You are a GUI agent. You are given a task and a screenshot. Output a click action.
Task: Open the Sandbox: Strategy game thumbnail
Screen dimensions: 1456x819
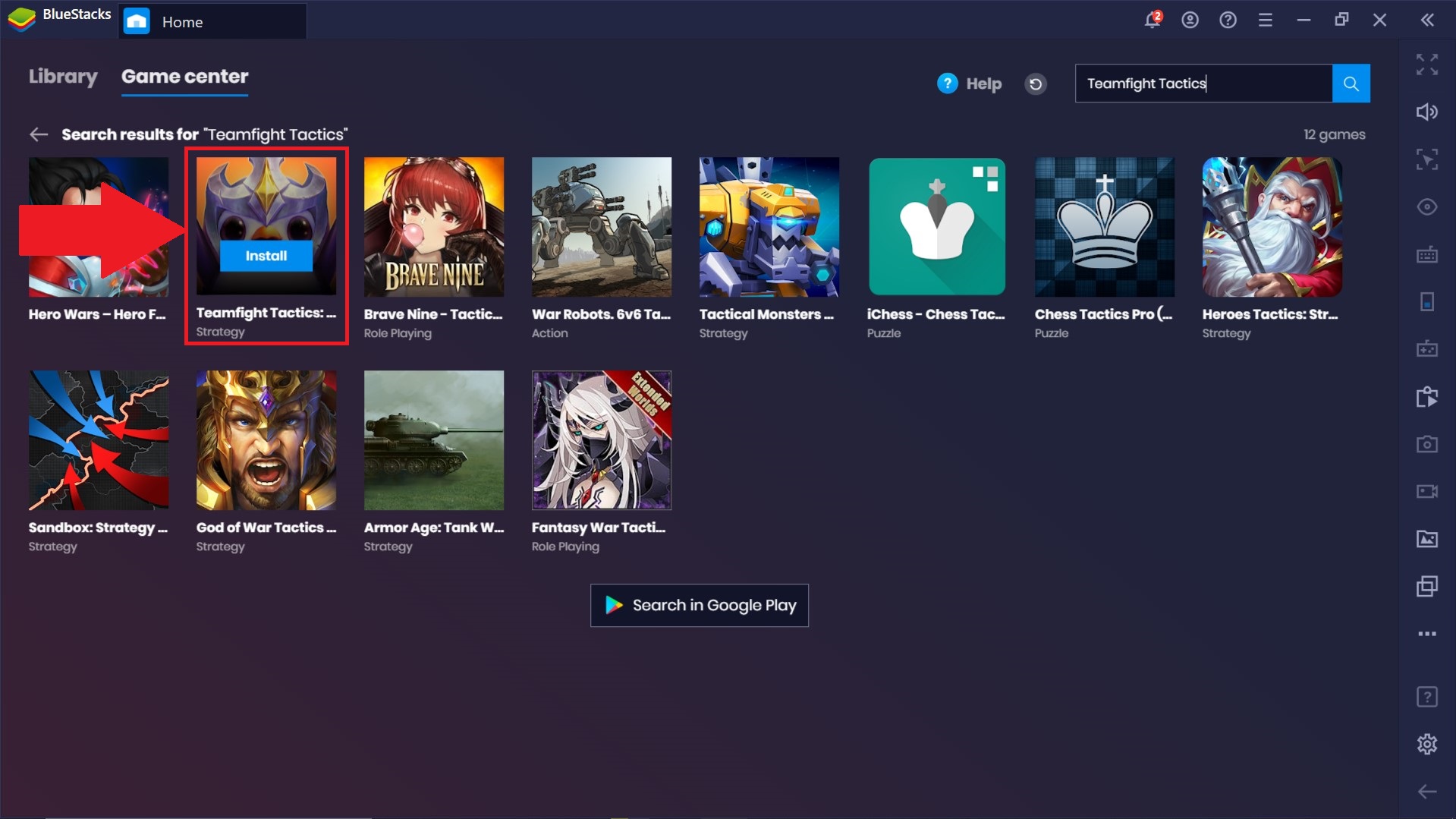click(99, 440)
